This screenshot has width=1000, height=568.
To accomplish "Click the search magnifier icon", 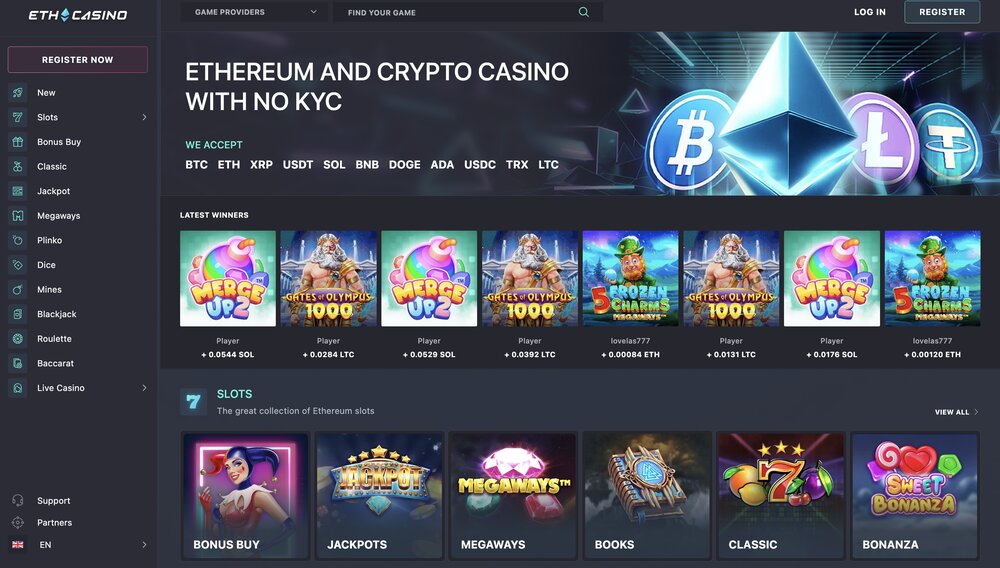I will tap(584, 12).
